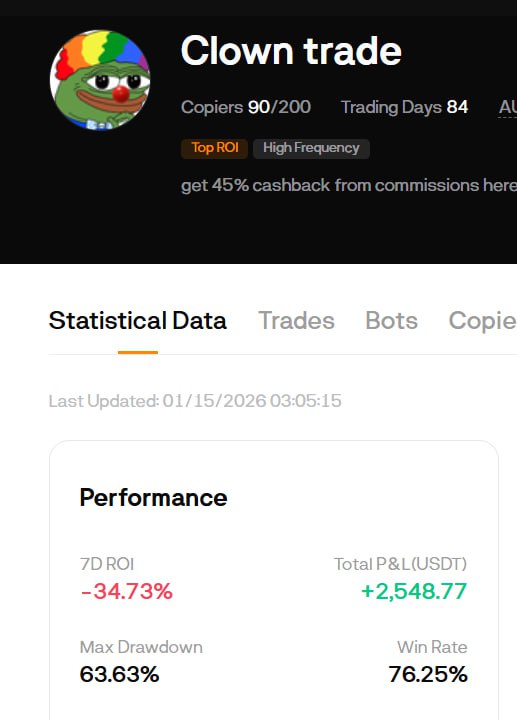517x720 pixels.
Task: Click the Last Updated timestamp
Action: [x=195, y=401]
